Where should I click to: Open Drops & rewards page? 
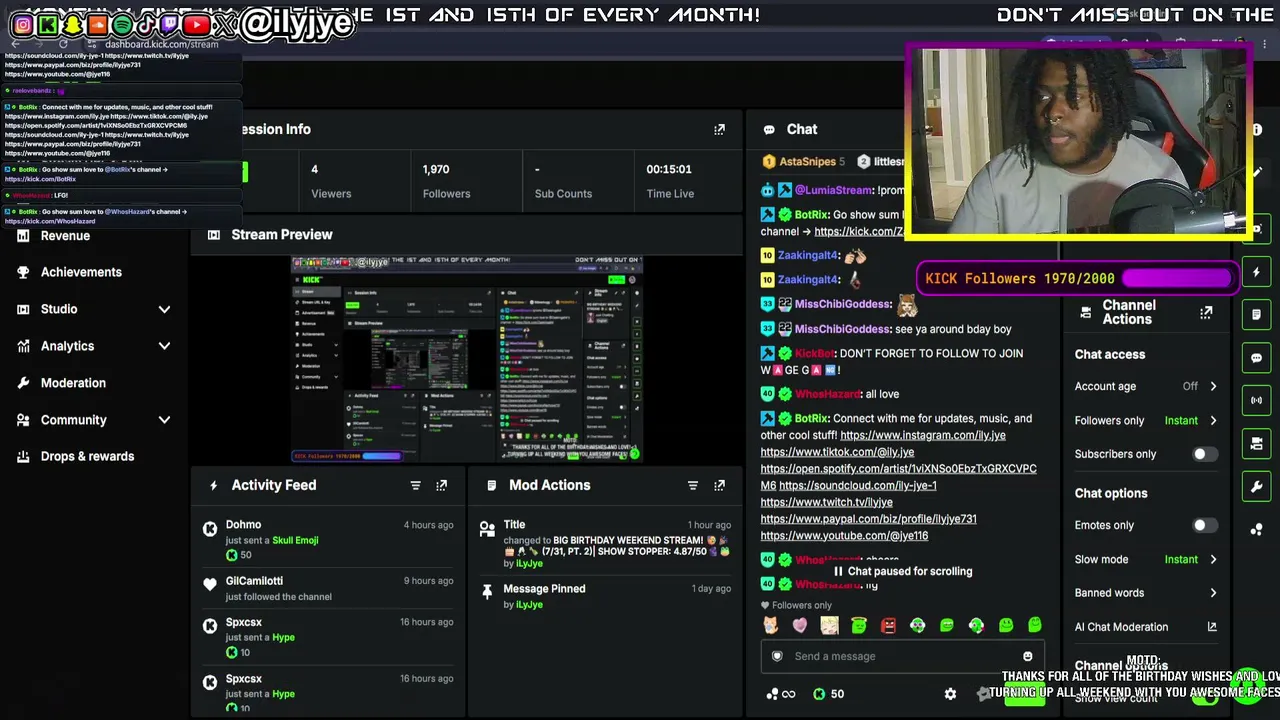pyautogui.click(x=87, y=456)
